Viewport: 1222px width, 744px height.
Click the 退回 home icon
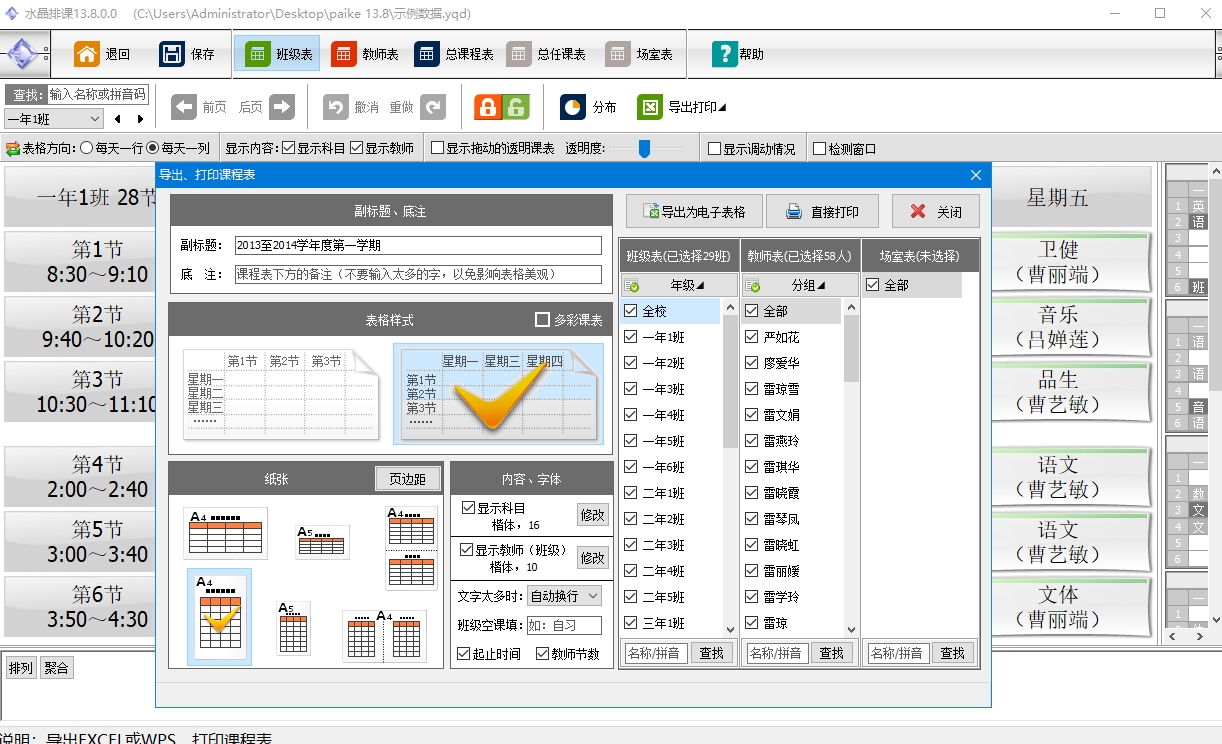pyautogui.click(x=87, y=54)
